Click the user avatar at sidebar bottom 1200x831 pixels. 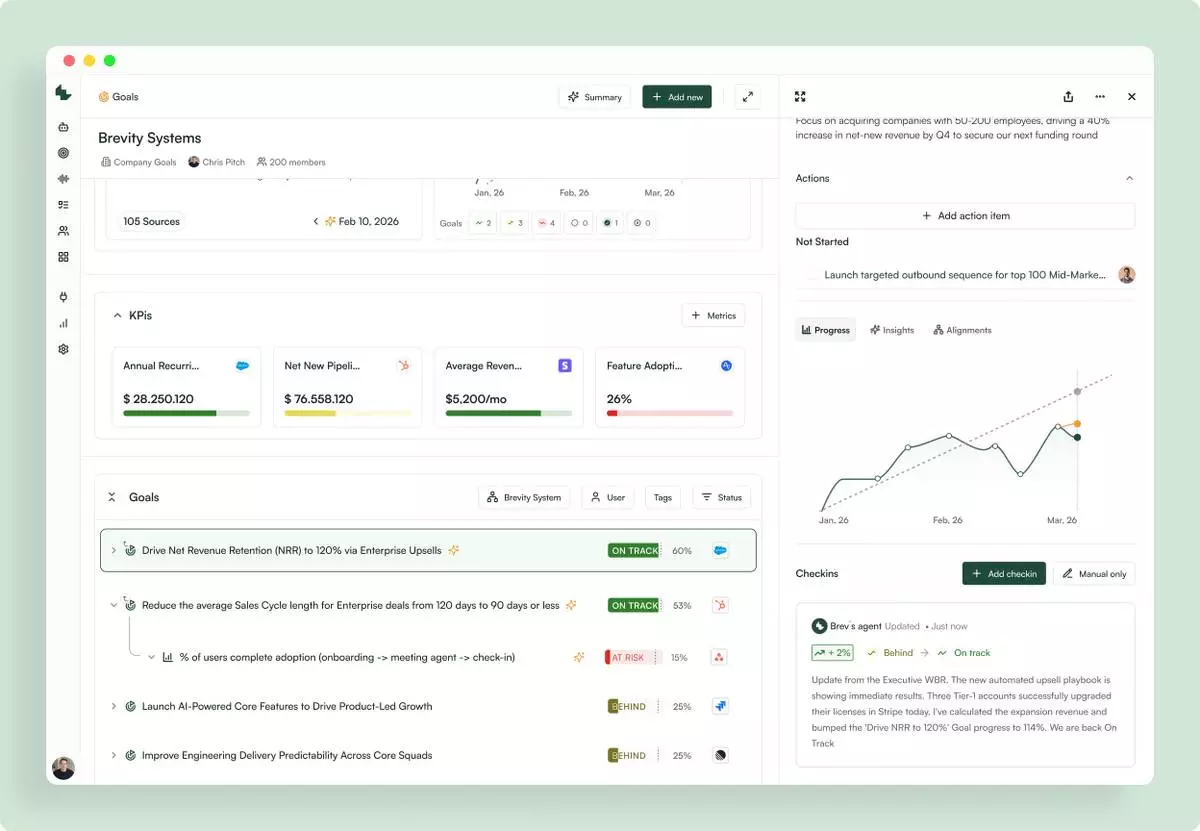63,768
